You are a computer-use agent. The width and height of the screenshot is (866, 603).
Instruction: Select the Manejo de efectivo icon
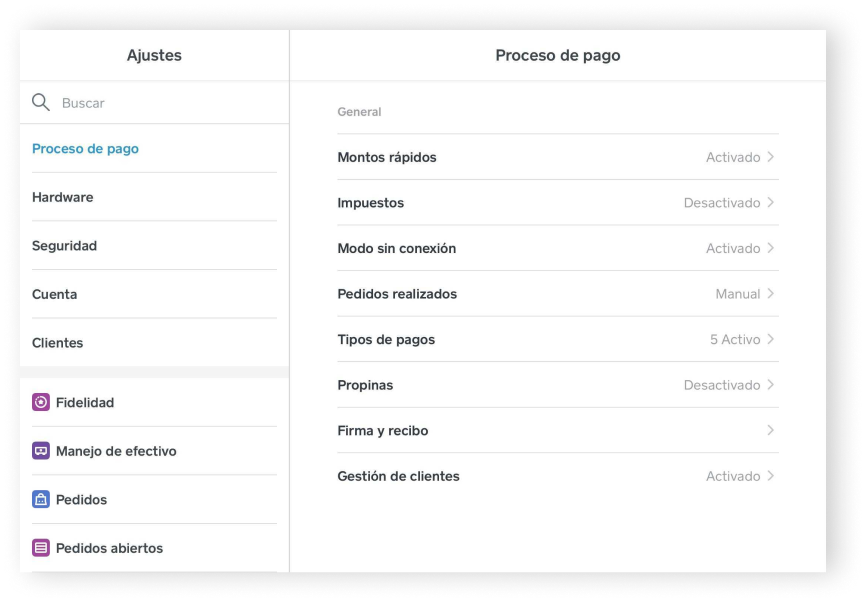(x=41, y=451)
